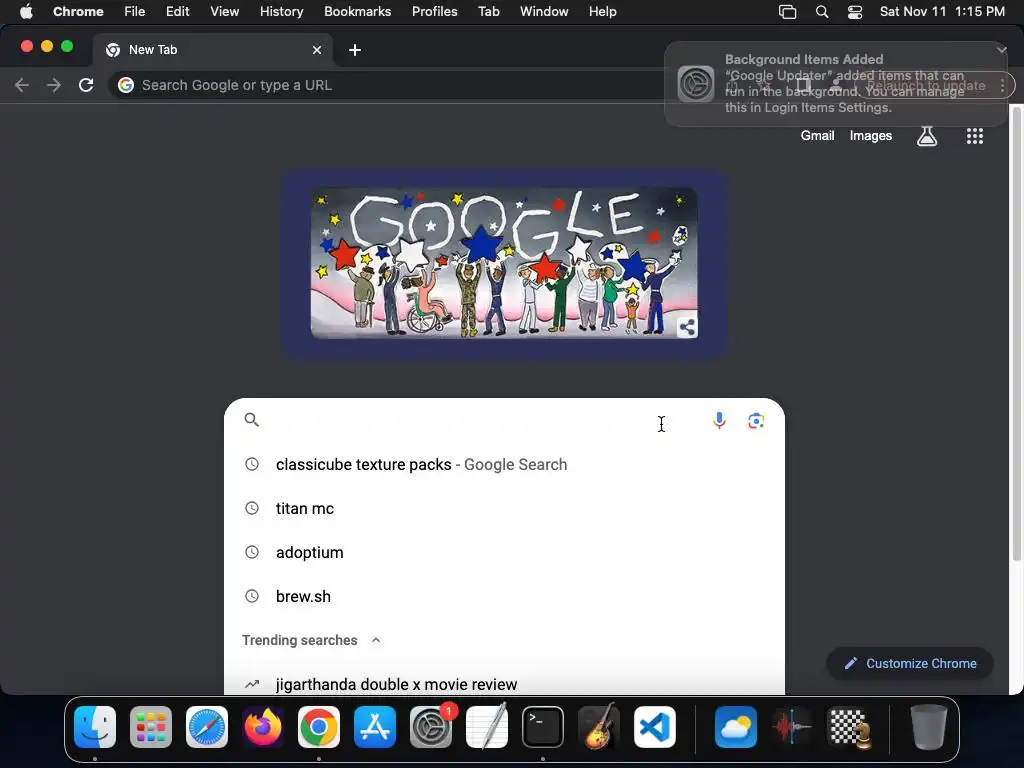Close the New Tab tab
1024x768 pixels.
pos(317,50)
